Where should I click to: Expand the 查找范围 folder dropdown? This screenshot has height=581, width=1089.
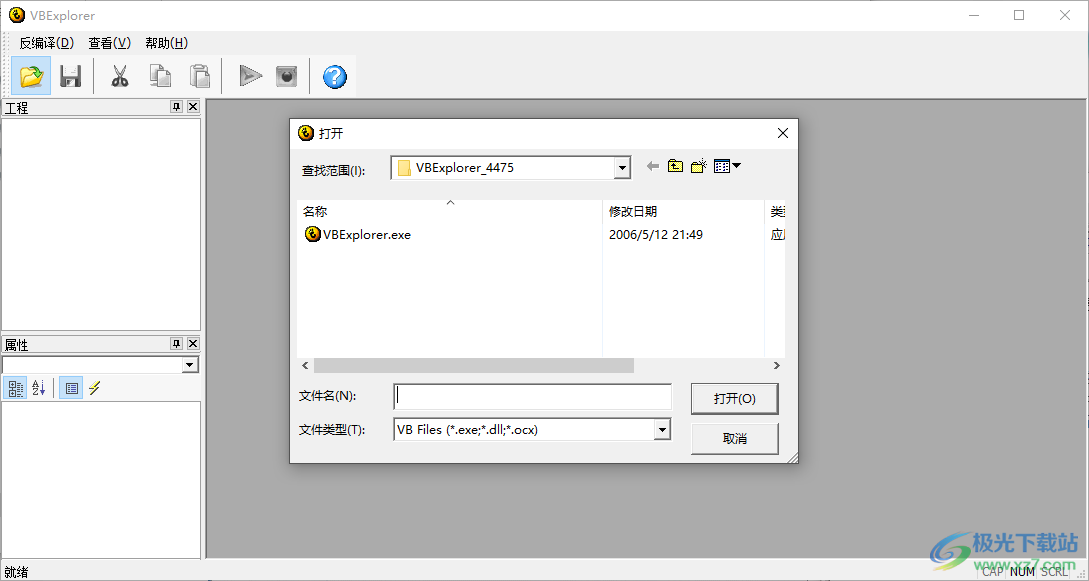622,168
